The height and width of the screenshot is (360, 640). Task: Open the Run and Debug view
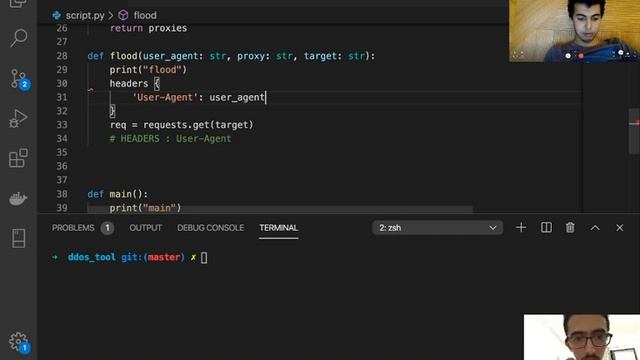tap(18, 118)
